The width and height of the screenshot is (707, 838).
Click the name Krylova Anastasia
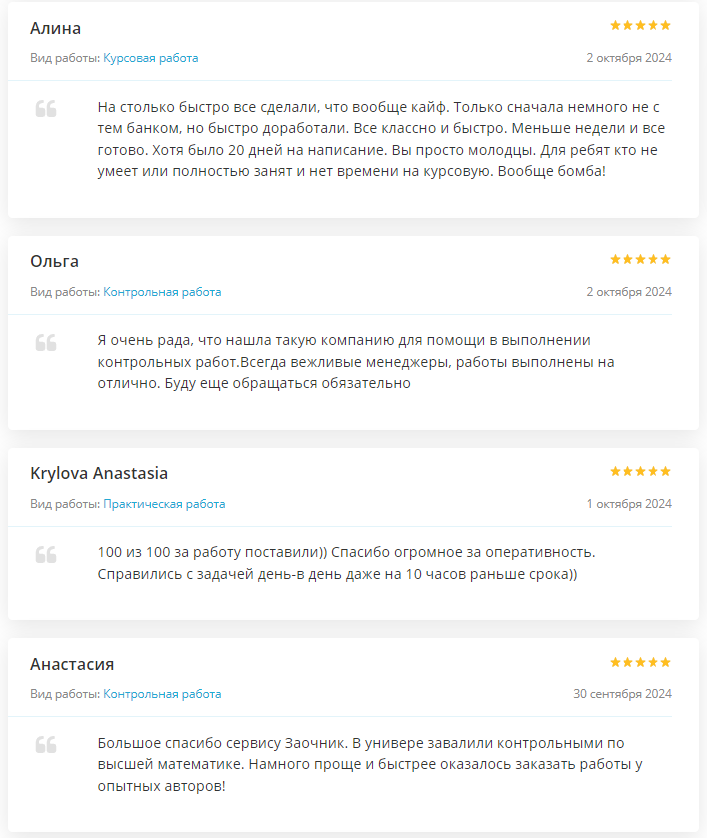pyautogui.click(x=99, y=474)
